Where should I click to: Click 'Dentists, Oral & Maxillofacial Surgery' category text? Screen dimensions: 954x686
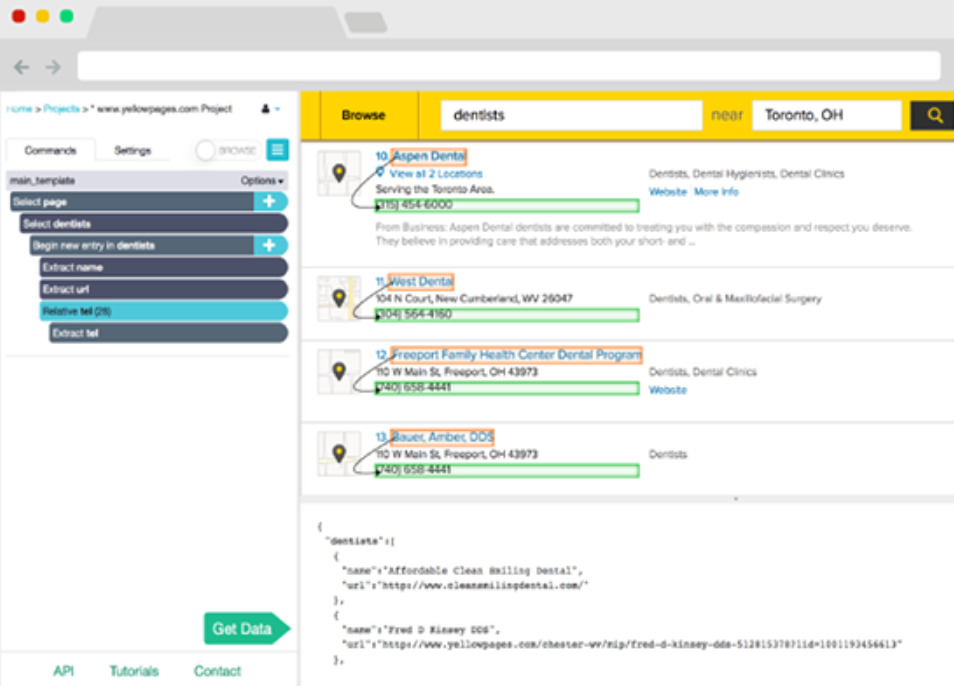[x=735, y=299]
